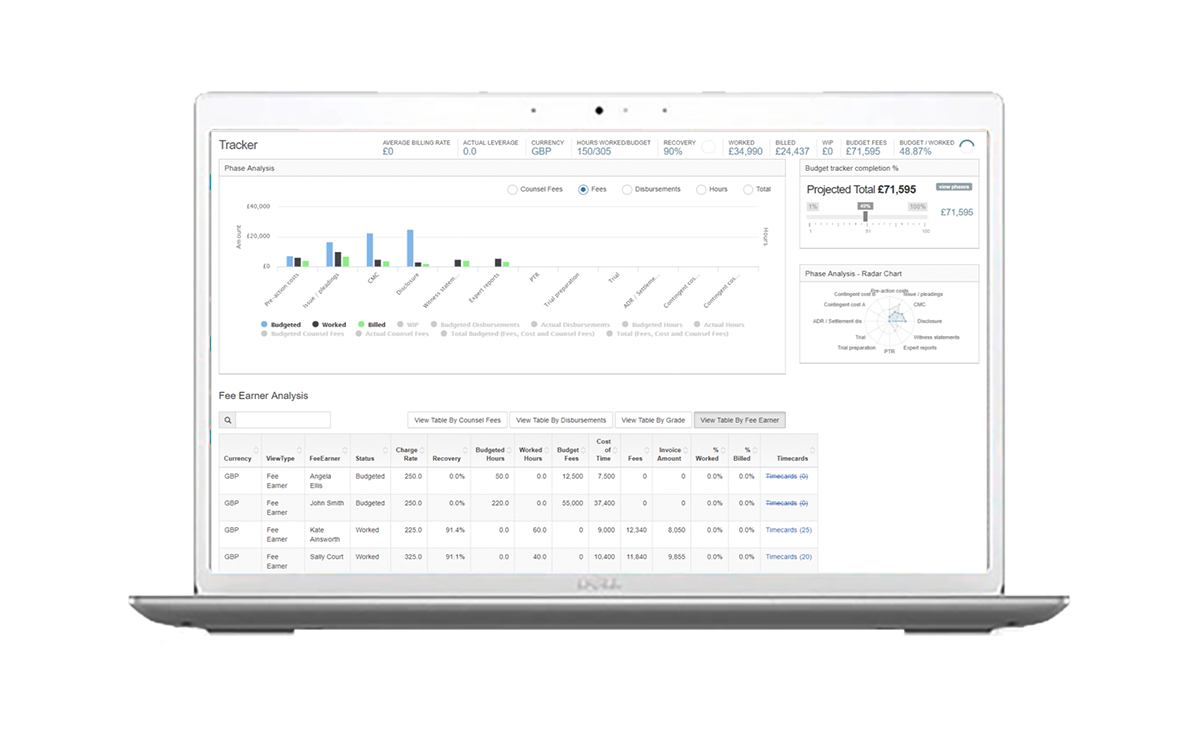Viewport: 1188px width, 729px height.
Task: Click the Budget / Worked gauge arc icon
Action: coord(967,145)
